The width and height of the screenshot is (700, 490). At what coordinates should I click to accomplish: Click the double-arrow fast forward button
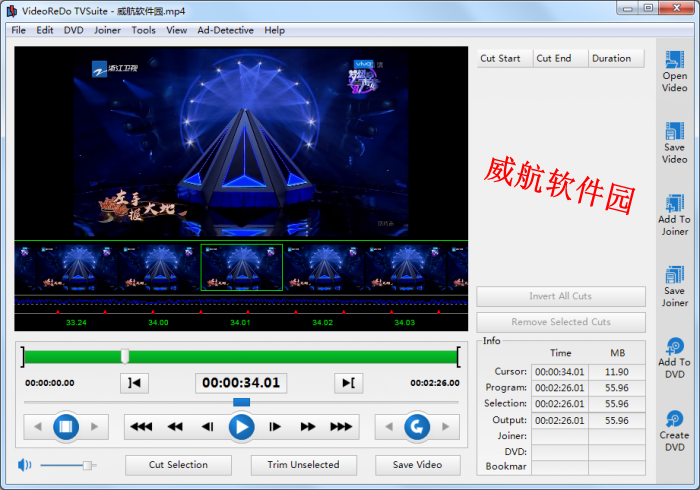[x=308, y=427]
